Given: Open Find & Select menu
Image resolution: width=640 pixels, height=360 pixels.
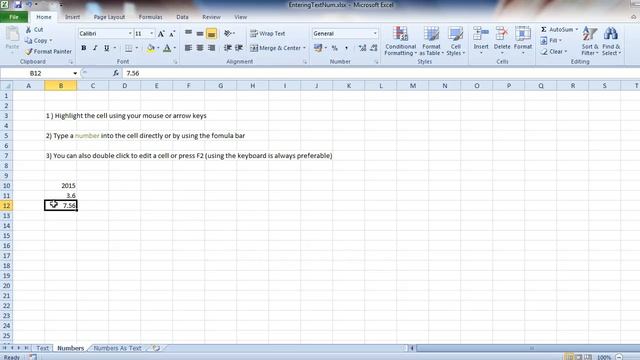Looking at the screenshot, I should coord(611,41).
